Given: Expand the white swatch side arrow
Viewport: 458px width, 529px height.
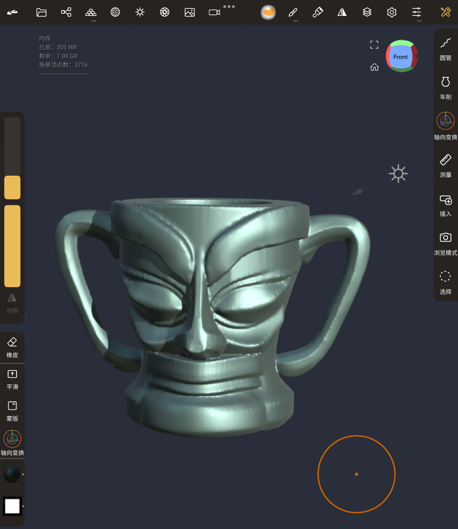Looking at the screenshot, I should 23,506.
